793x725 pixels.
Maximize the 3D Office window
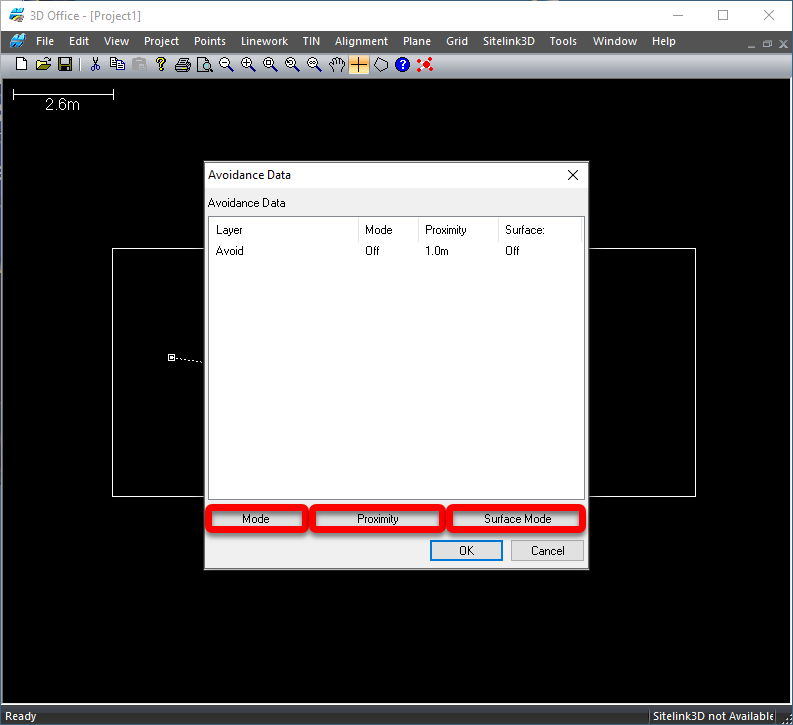723,15
